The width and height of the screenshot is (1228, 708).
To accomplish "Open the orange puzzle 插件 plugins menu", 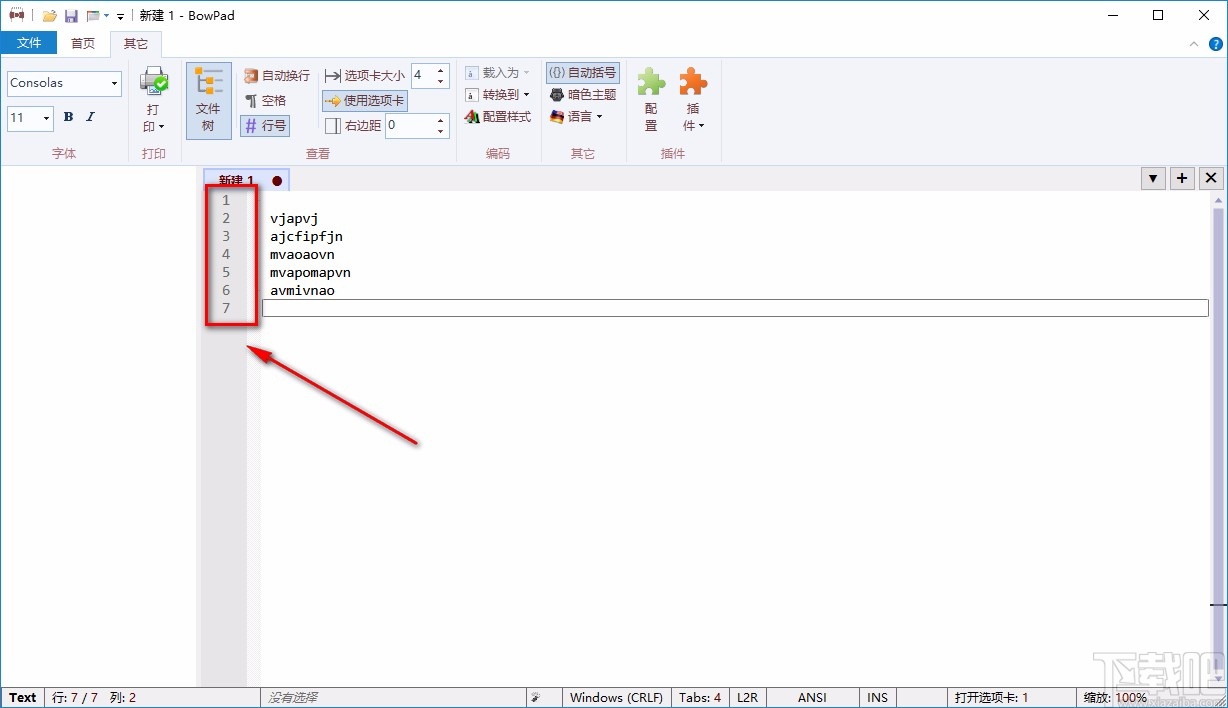I will [x=693, y=100].
